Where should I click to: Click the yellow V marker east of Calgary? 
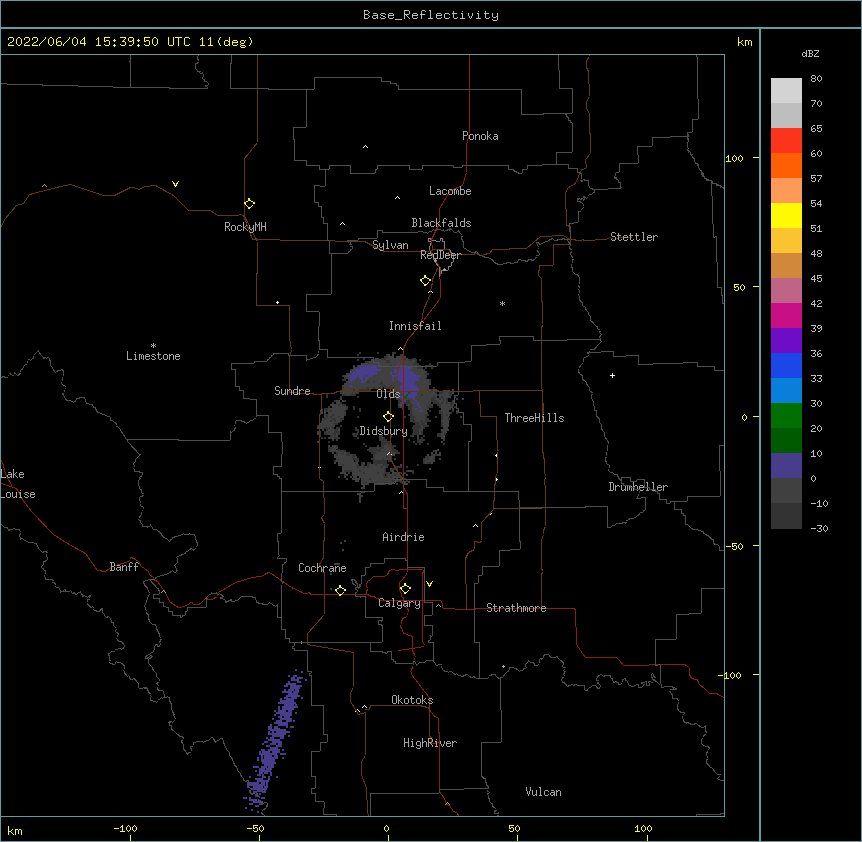coord(429,584)
